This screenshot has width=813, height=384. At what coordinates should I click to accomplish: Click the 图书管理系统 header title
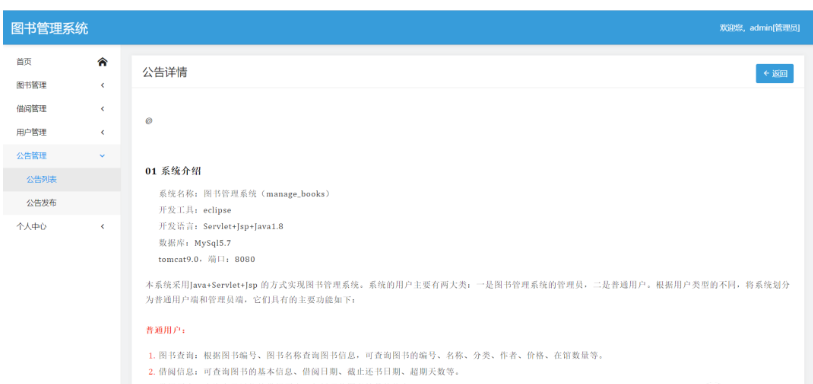click(x=49, y=28)
